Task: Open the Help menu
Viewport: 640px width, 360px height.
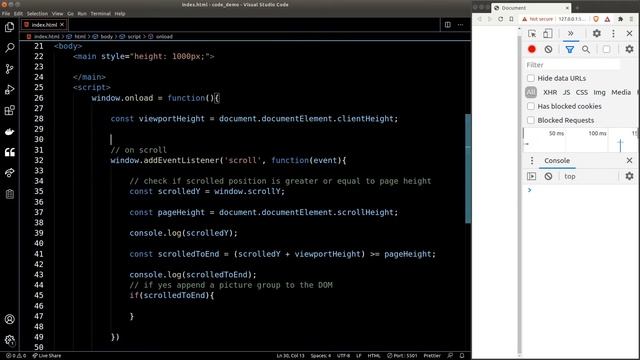Action: tap(120, 13)
